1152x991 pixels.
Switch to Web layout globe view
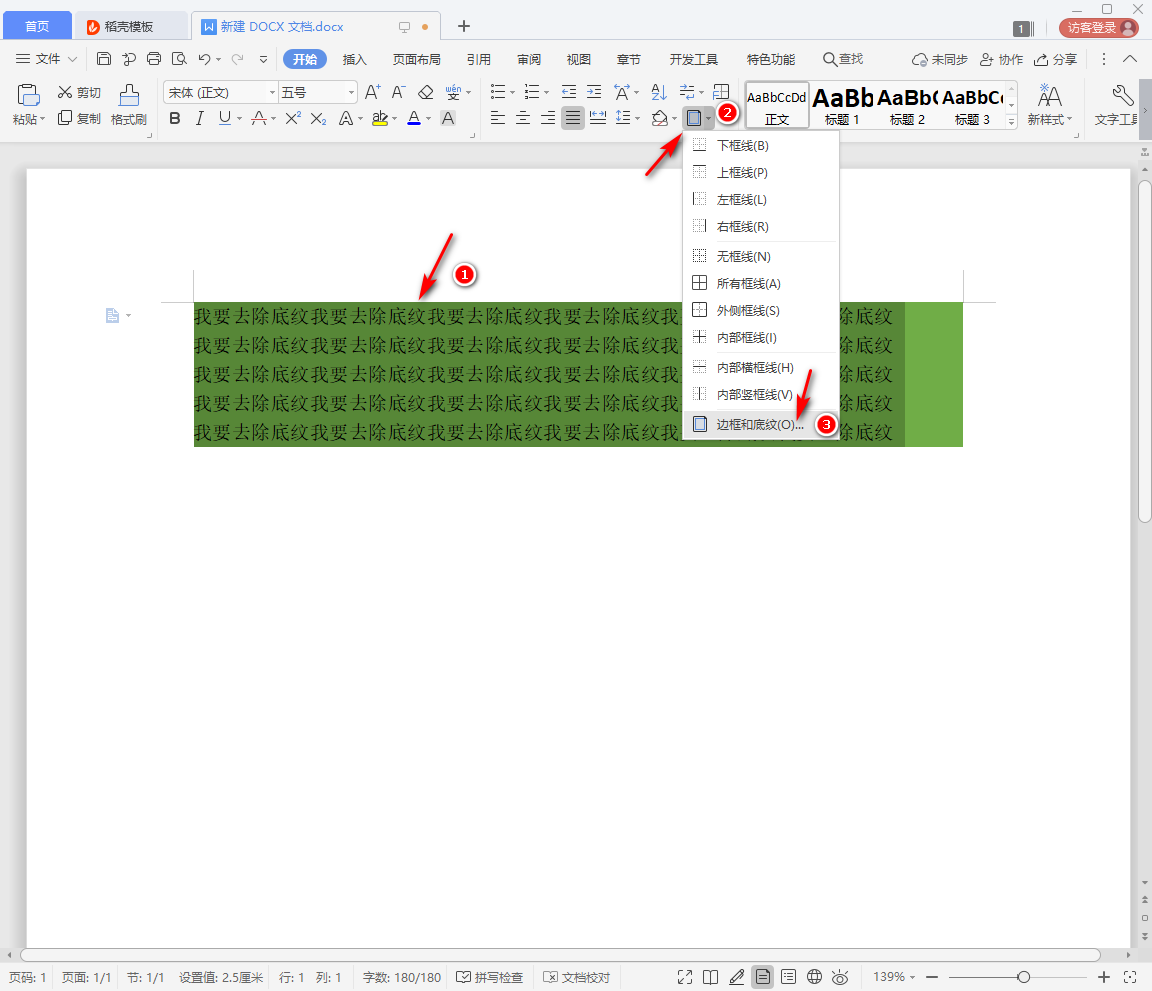point(814,977)
